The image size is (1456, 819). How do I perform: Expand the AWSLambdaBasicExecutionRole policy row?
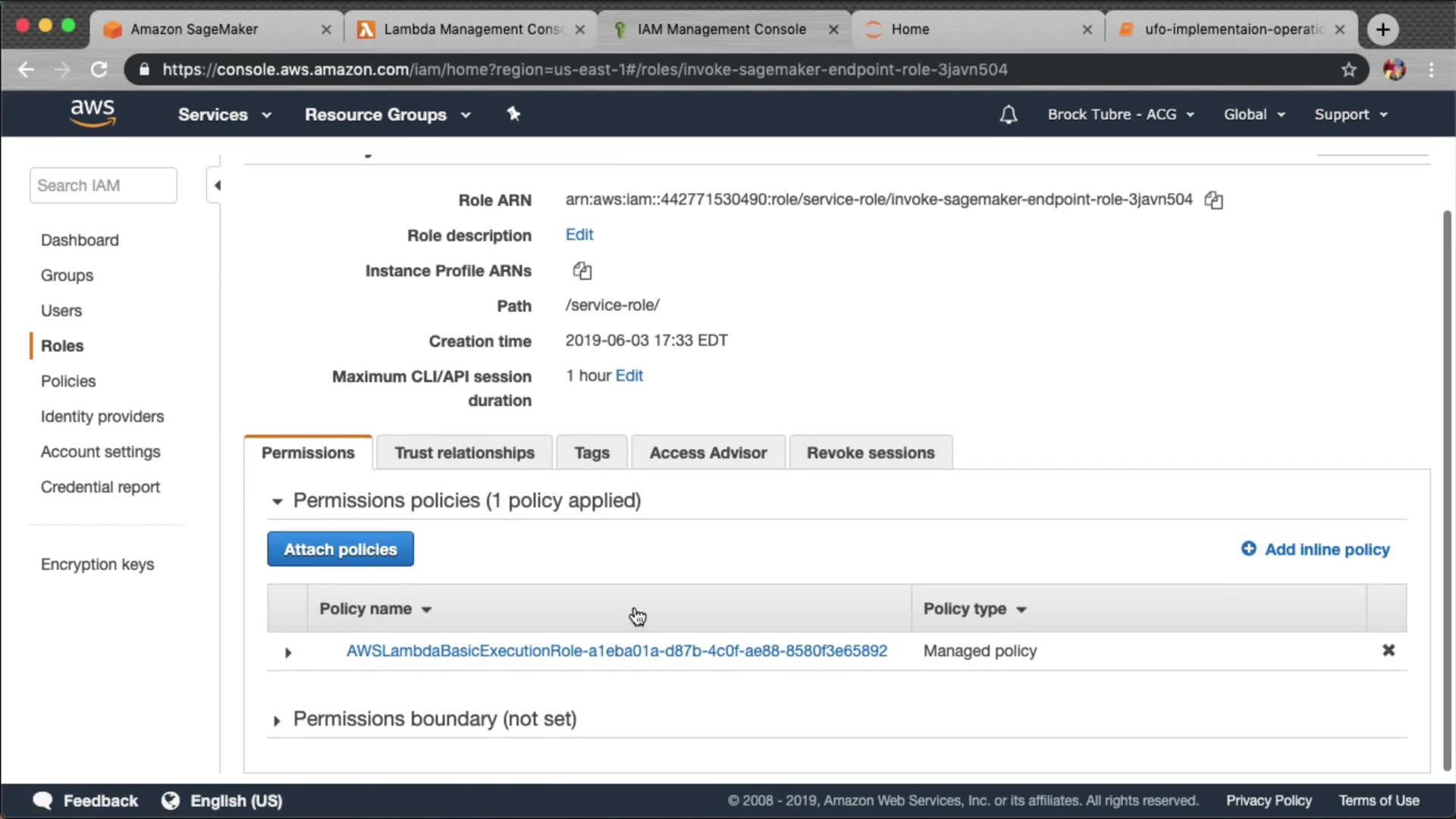coord(287,652)
